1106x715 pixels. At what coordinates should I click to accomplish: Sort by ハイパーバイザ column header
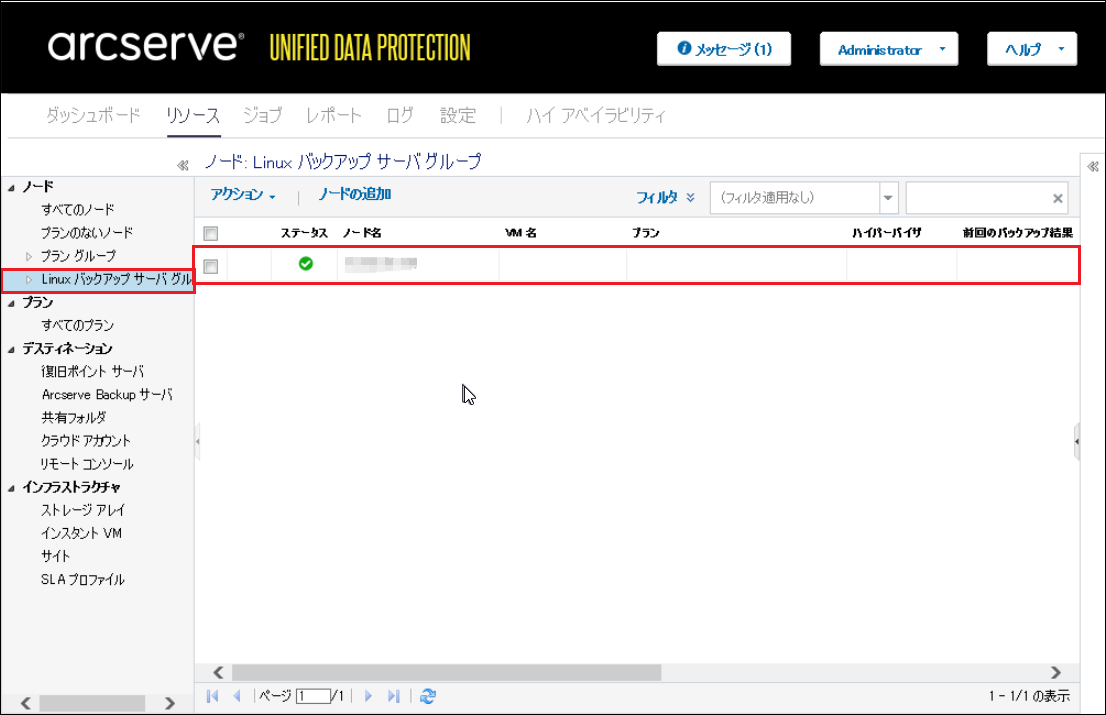(887, 233)
